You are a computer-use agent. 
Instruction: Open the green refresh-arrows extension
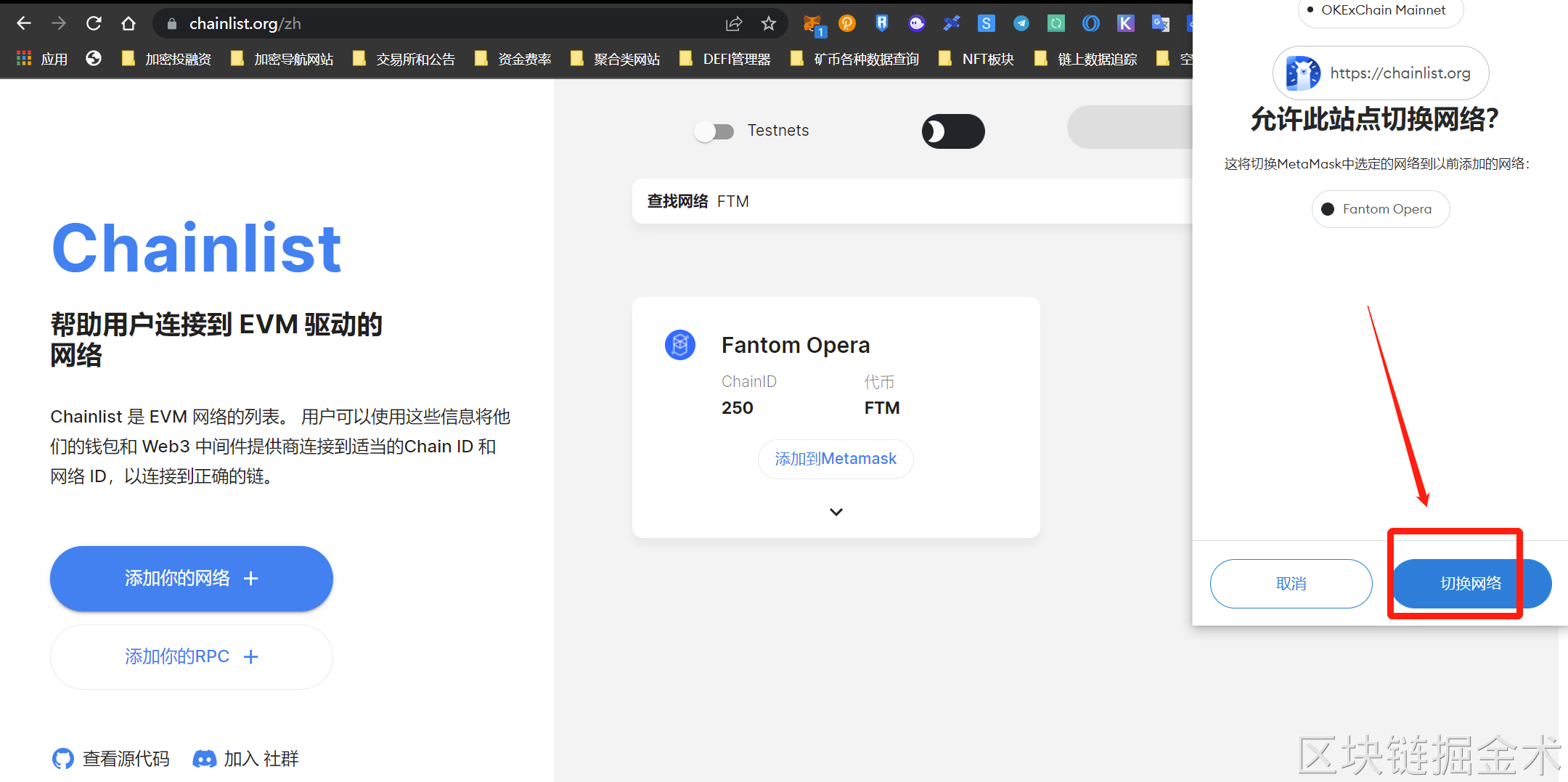[1056, 24]
